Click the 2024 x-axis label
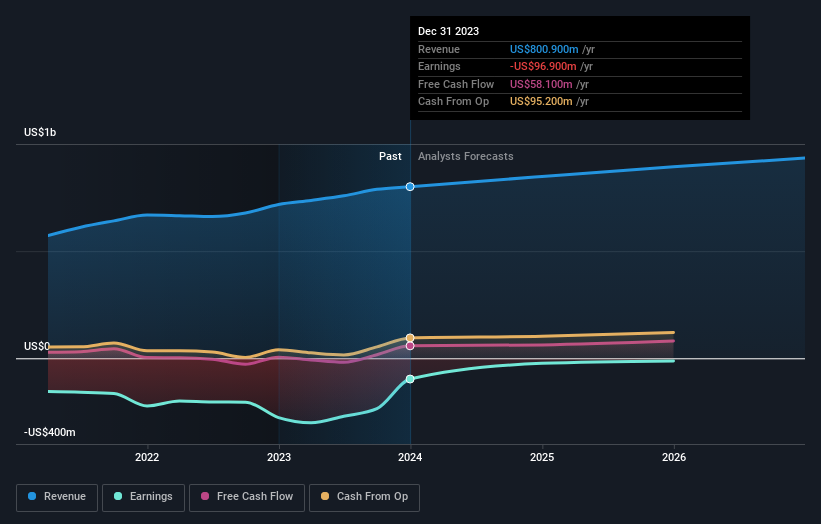The height and width of the screenshot is (524, 821). [410, 458]
